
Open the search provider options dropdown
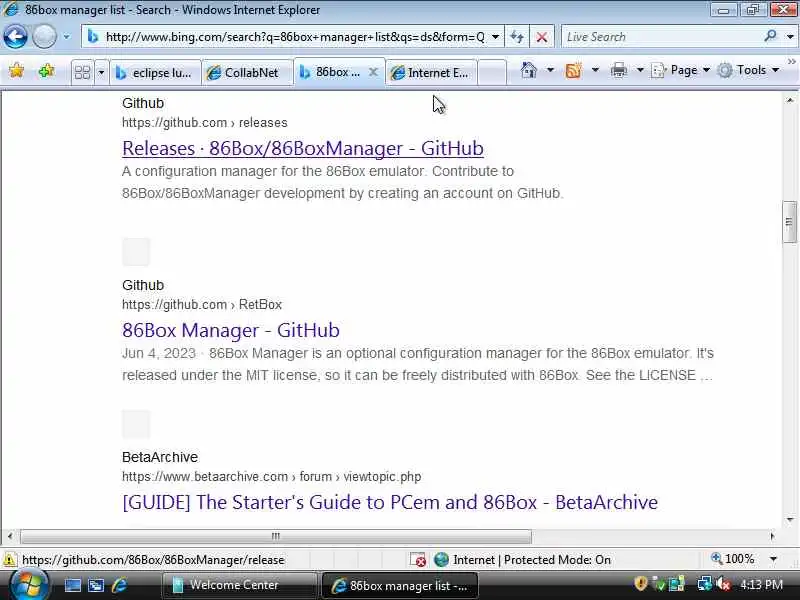coord(790,37)
